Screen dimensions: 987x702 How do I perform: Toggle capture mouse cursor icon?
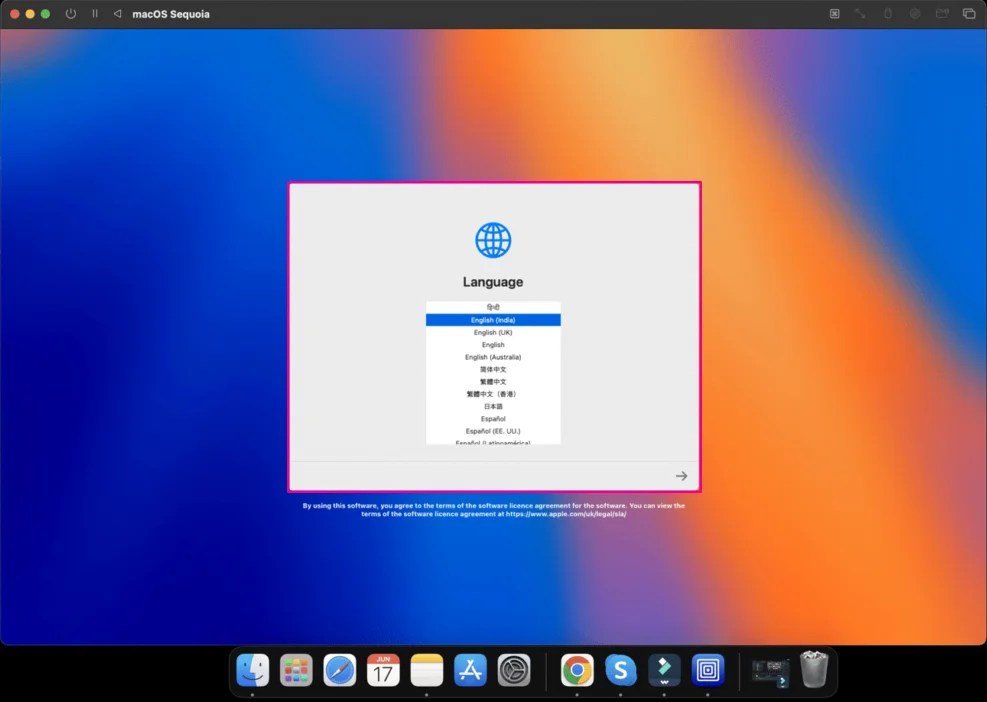(x=834, y=13)
